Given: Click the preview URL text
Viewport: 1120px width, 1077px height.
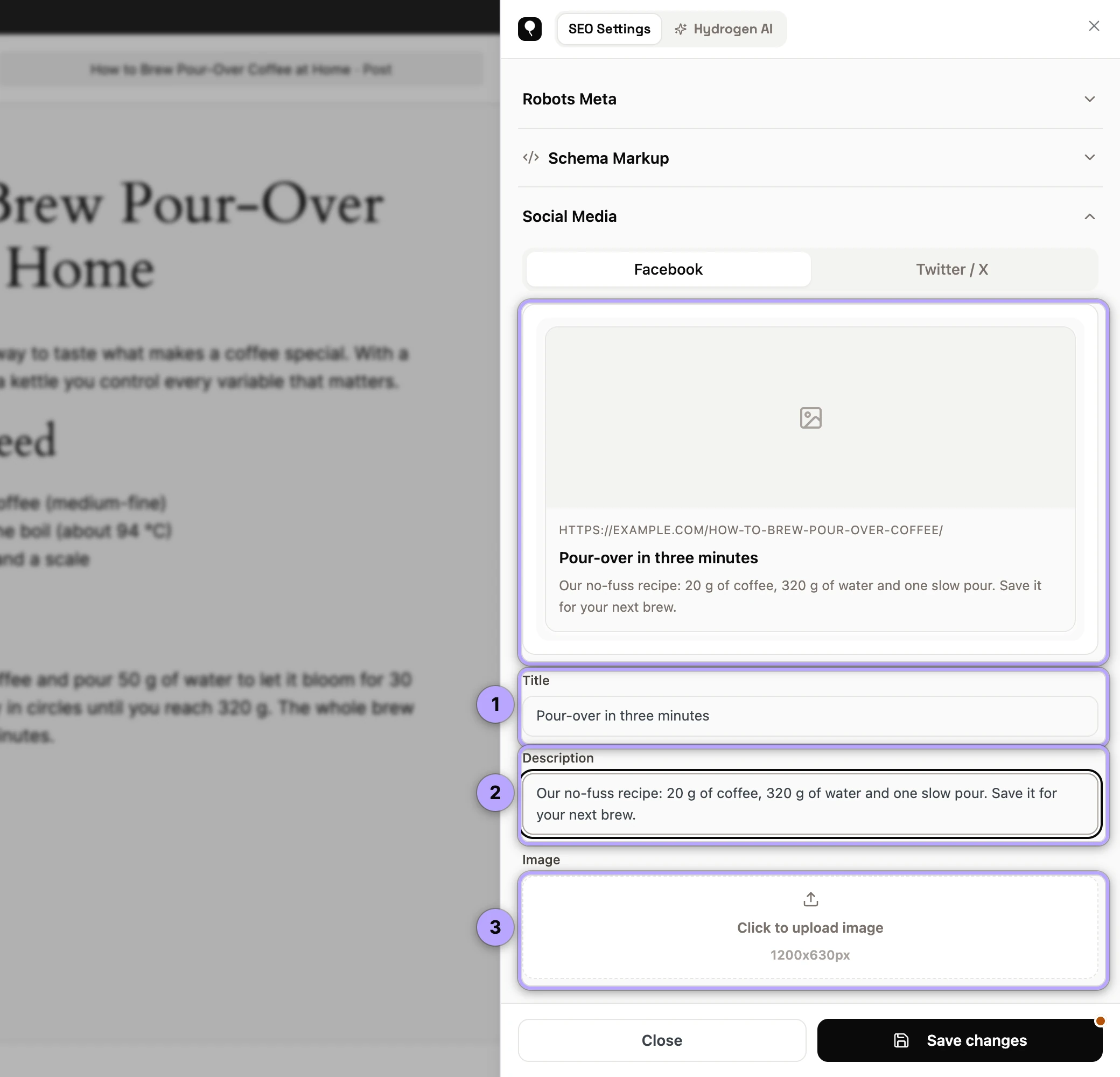Looking at the screenshot, I should click(x=750, y=530).
